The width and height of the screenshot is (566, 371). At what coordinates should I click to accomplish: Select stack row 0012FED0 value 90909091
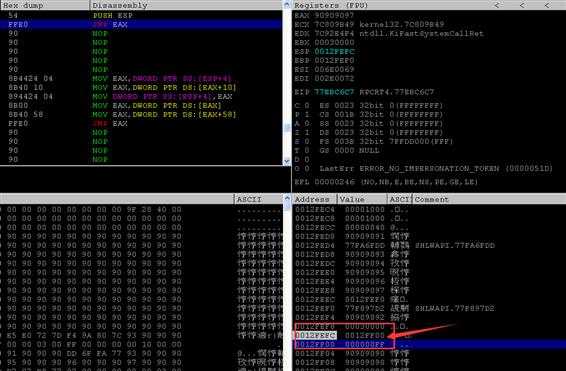430,236
